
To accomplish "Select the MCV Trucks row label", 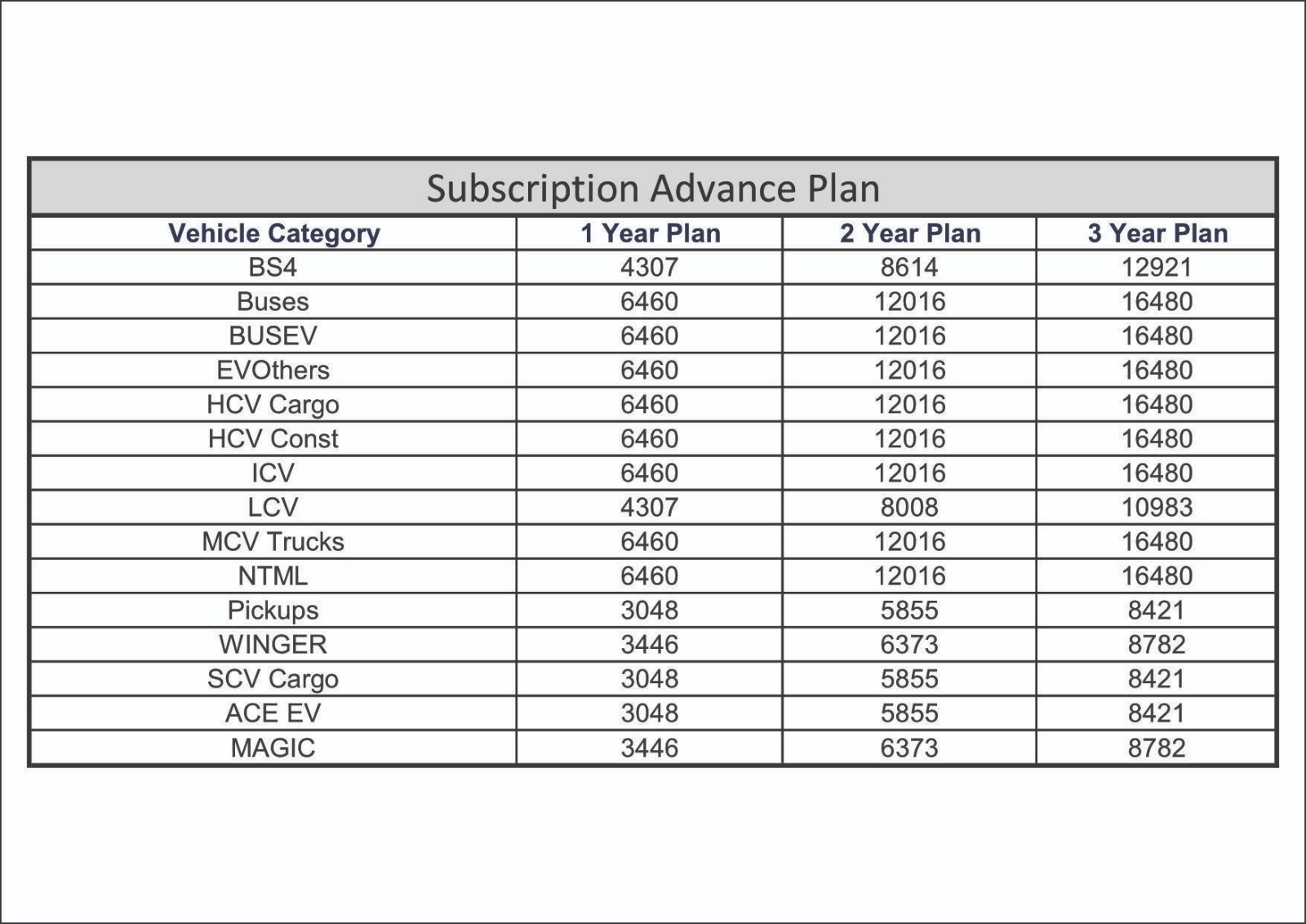I will [273, 542].
